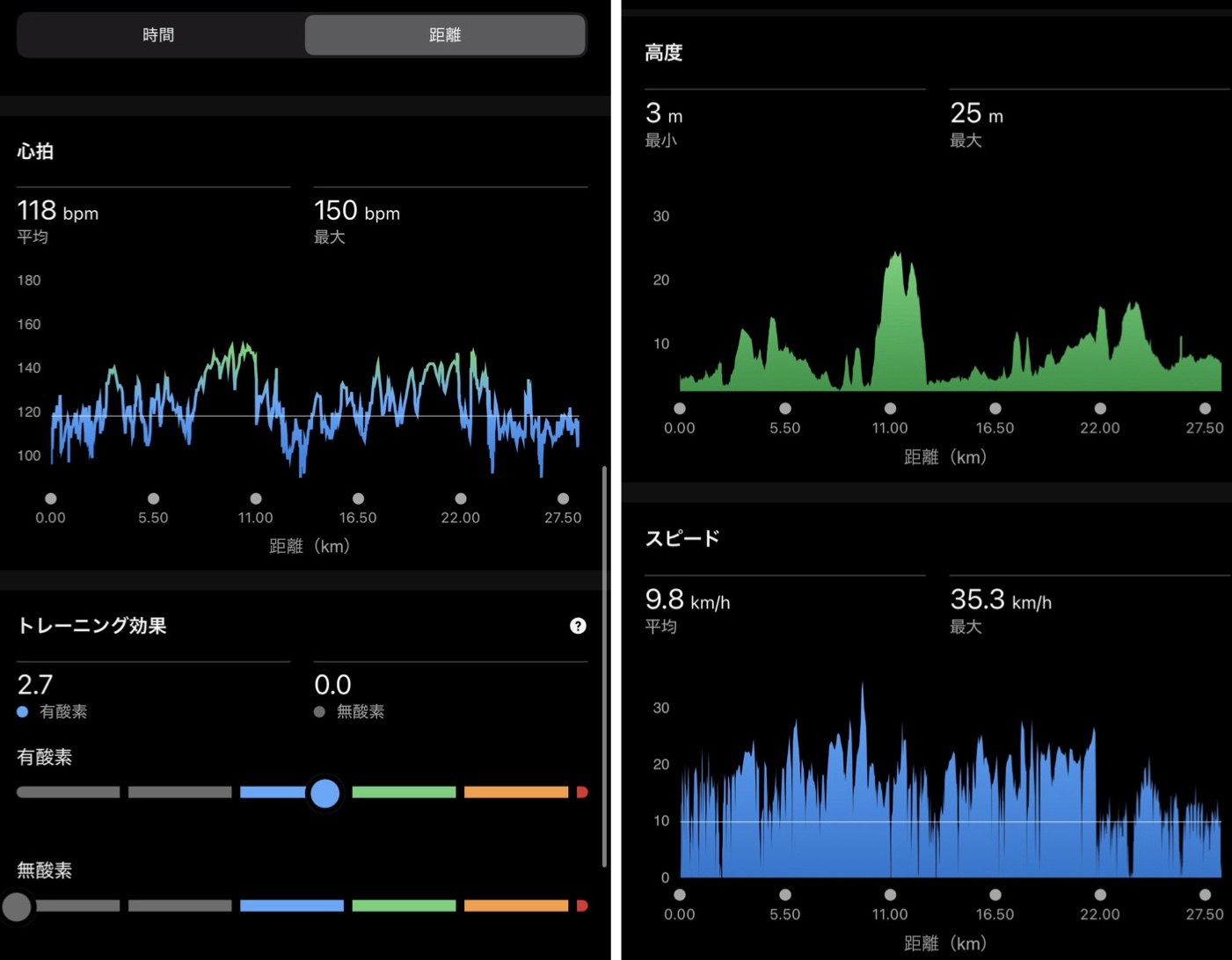Tap the orange segment of 無酸素 bar

tap(515, 906)
